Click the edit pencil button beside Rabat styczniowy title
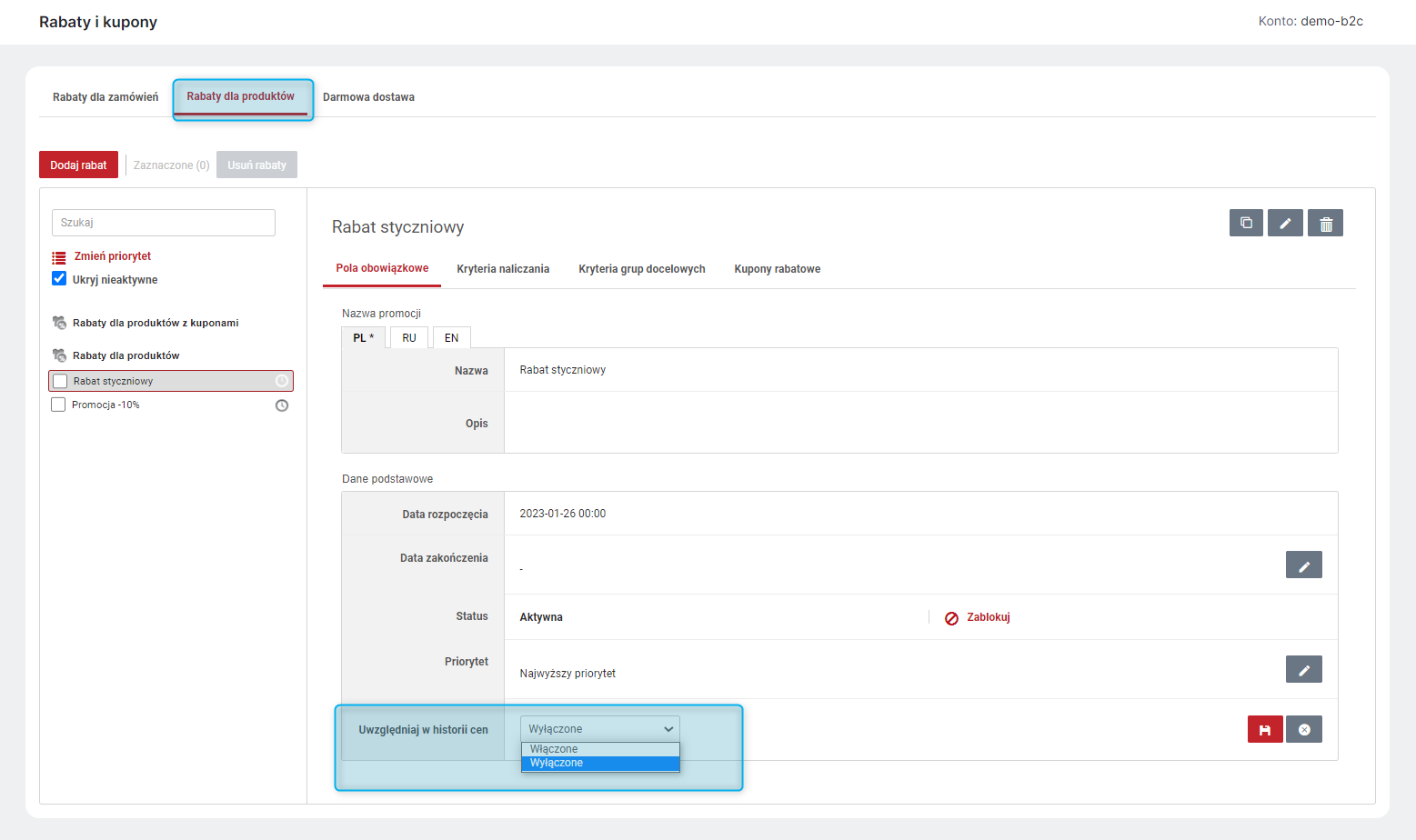This screenshot has width=1416, height=840. [1285, 223]
